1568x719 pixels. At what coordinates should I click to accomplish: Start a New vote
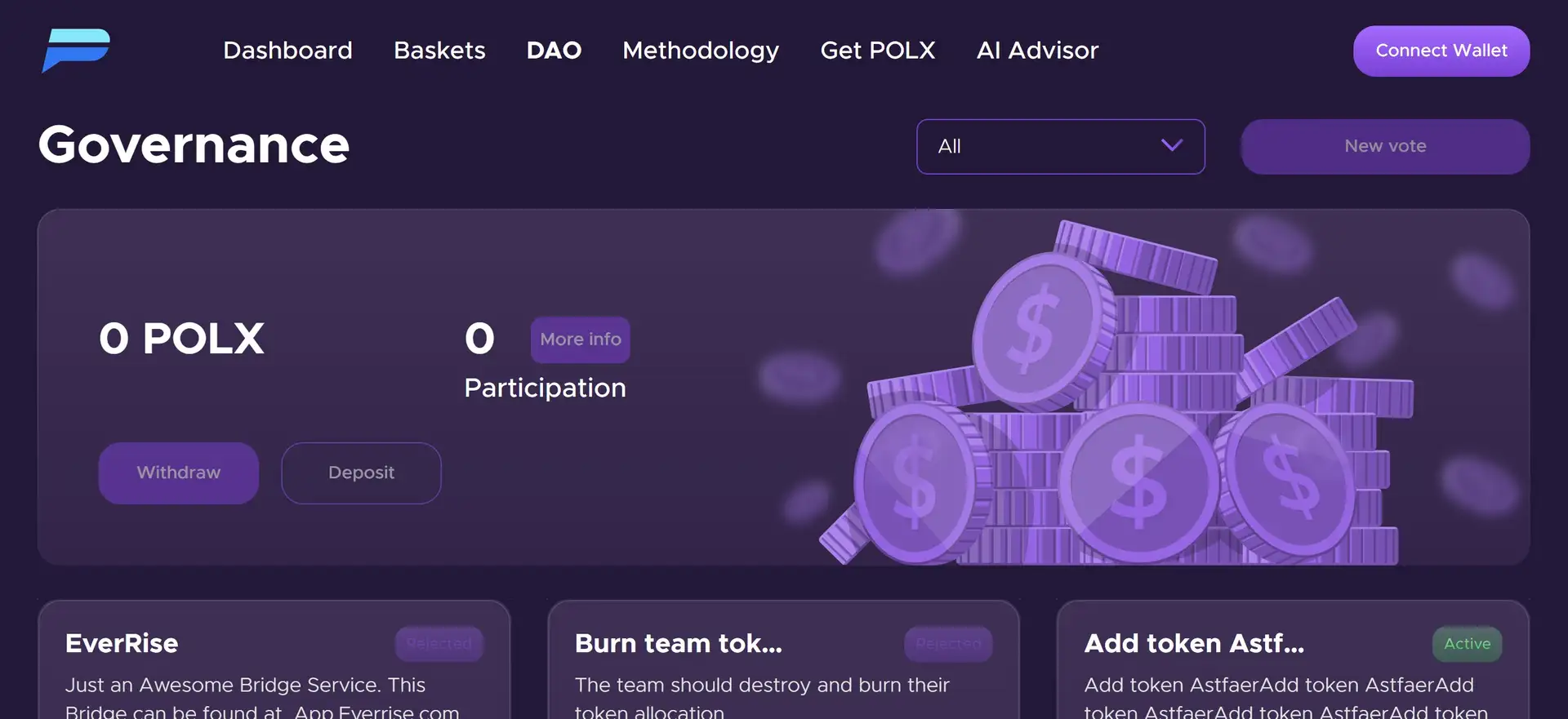coord(1385,147)
